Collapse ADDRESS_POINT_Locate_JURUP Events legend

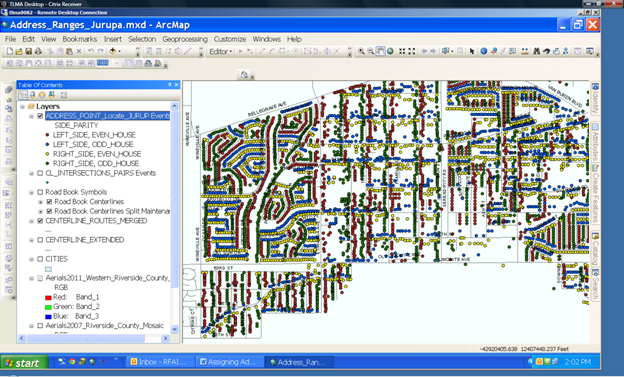[x=31, y=116]
